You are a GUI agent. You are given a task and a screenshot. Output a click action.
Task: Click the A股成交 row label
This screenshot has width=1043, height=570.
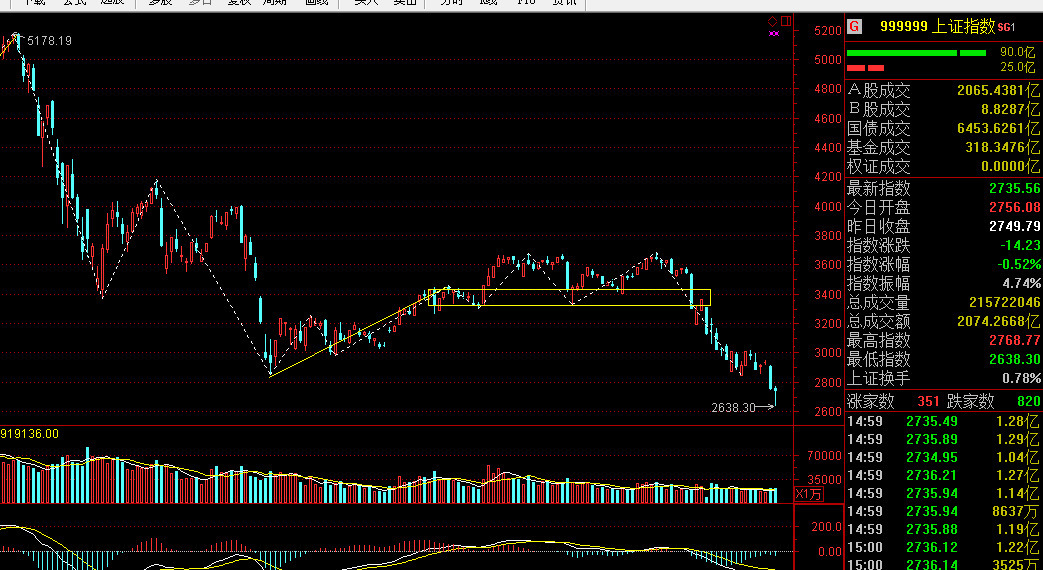[878, 90]
